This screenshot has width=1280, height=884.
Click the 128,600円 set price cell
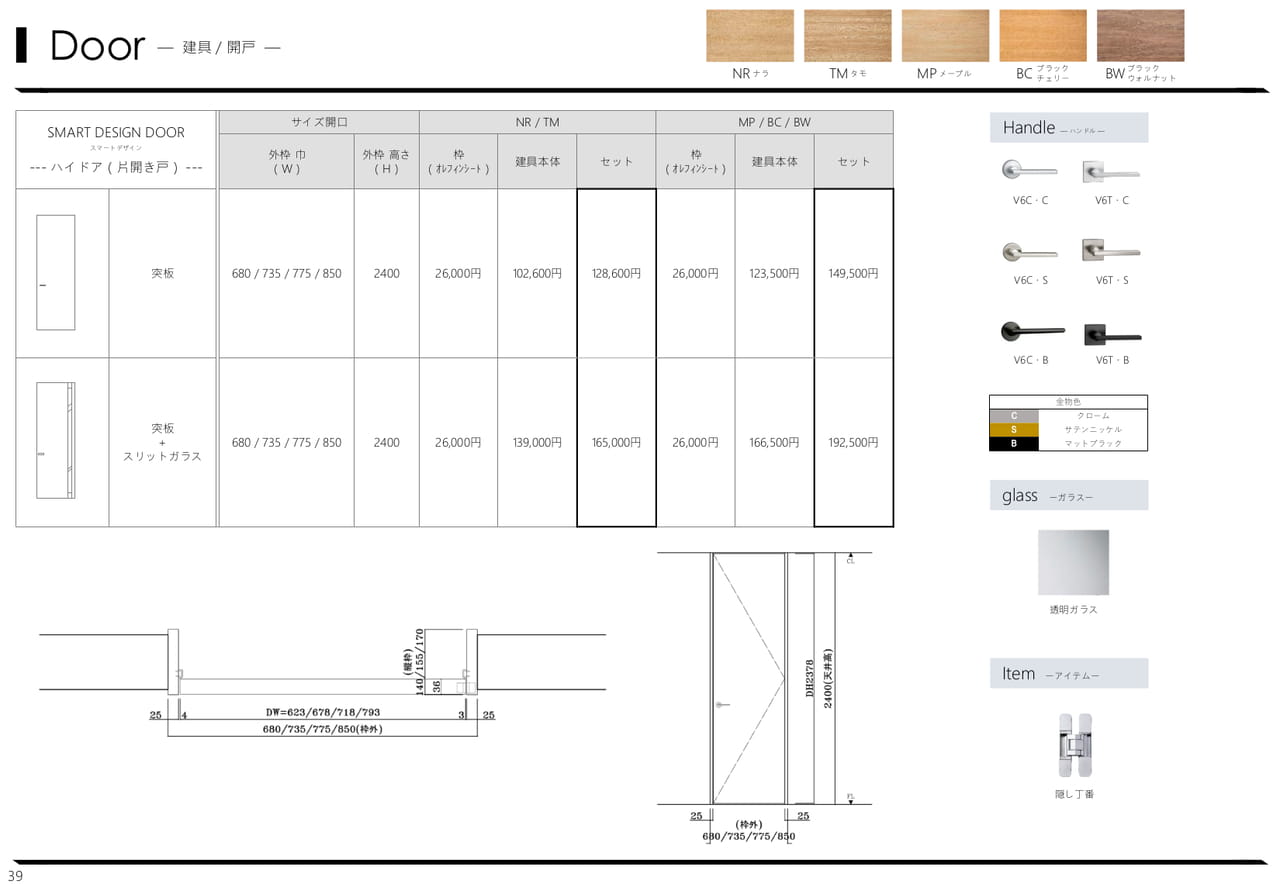616,273
